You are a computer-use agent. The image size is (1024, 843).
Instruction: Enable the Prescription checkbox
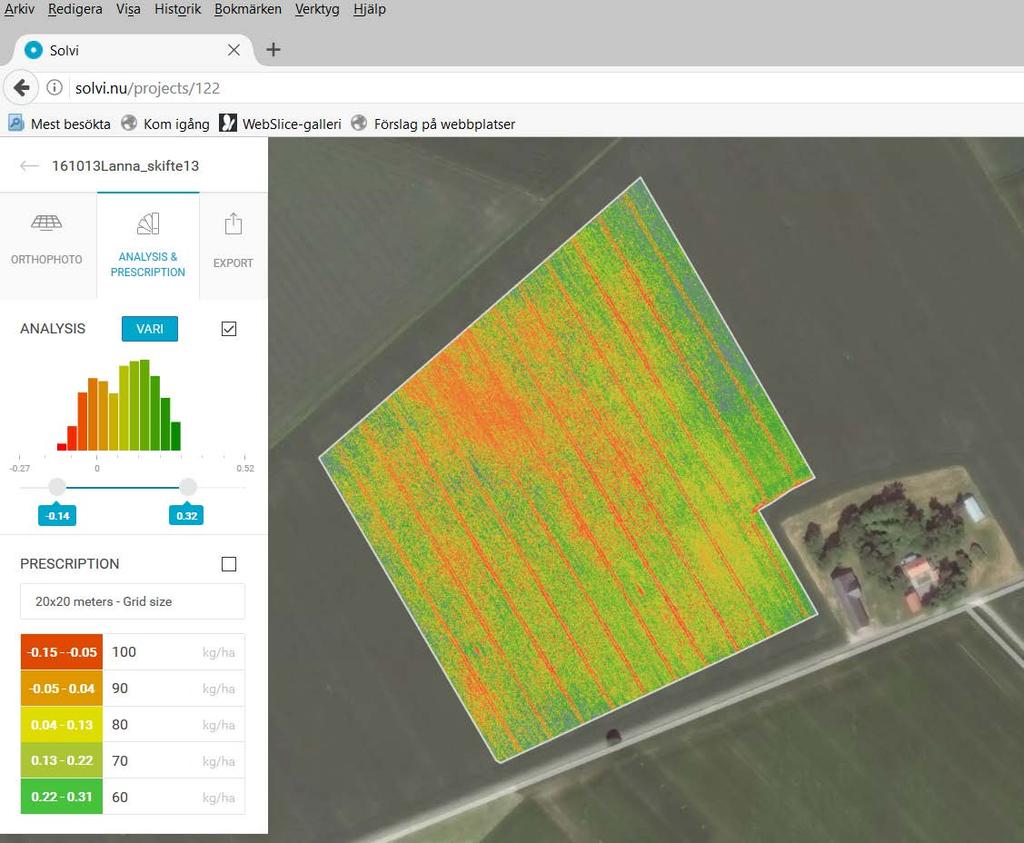pyautogui.click(x=229, y=564)
